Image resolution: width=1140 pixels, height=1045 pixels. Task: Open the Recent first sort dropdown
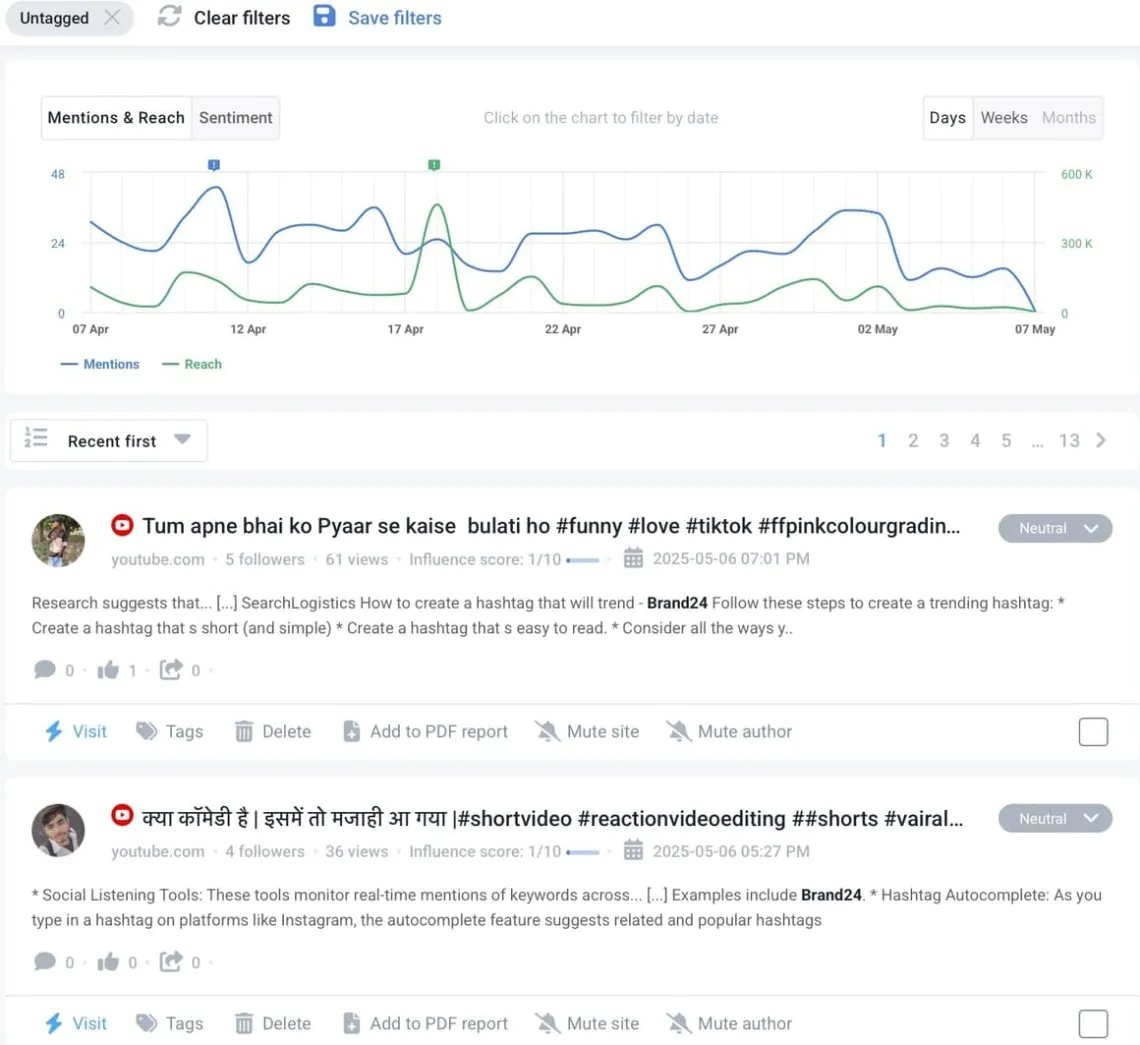click(x=109, y=441)
